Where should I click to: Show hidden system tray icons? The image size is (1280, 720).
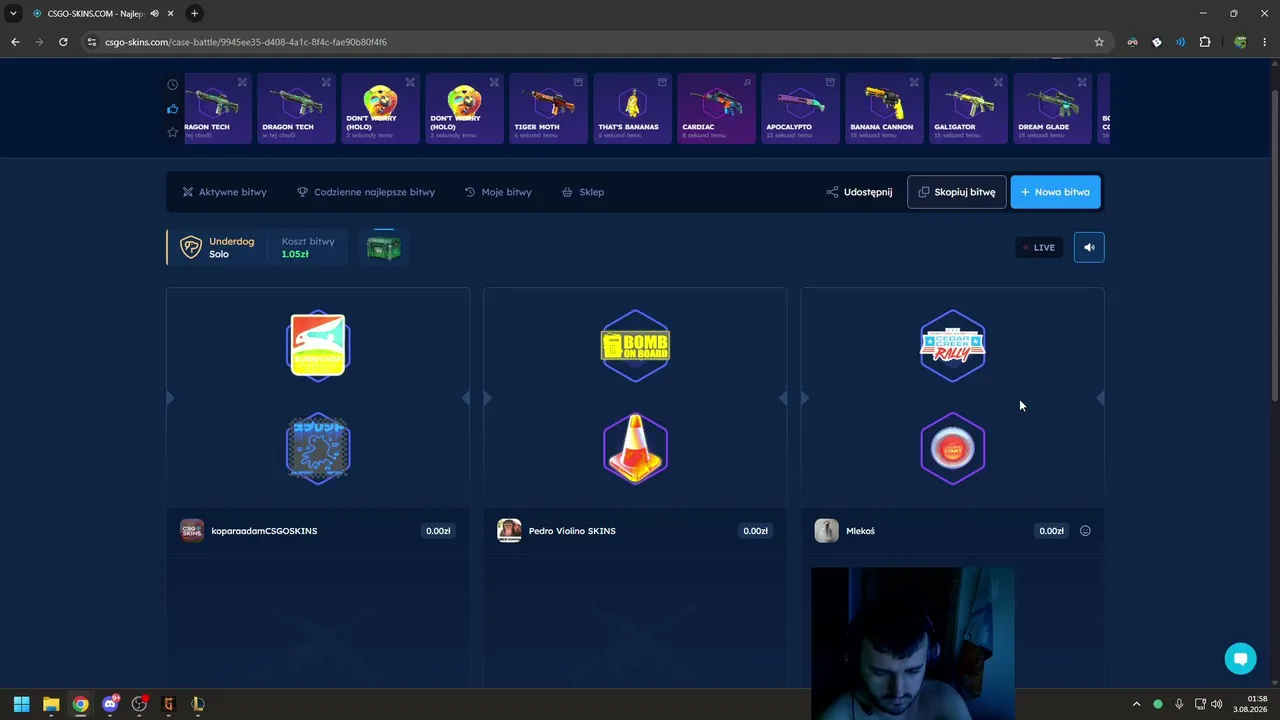1136,704
